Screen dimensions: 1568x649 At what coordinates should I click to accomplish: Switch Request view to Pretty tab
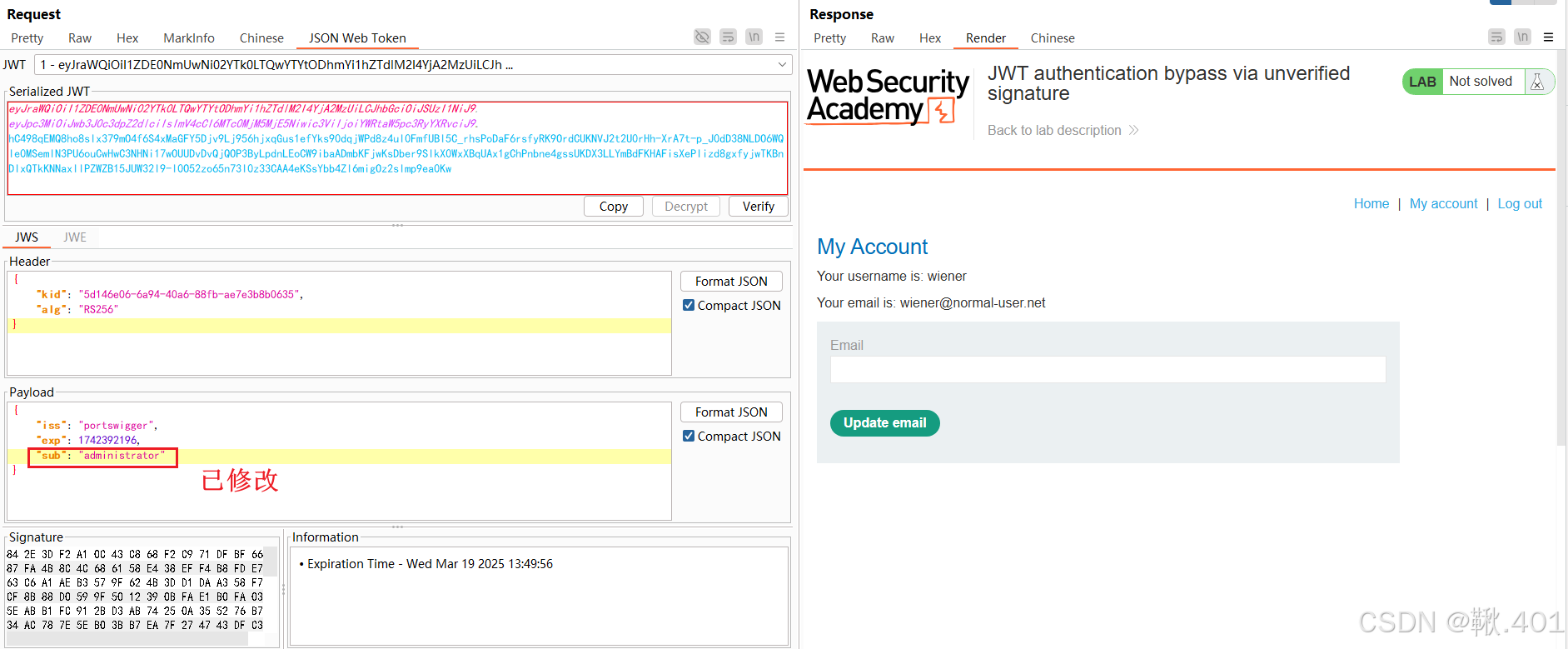[27, 38]
